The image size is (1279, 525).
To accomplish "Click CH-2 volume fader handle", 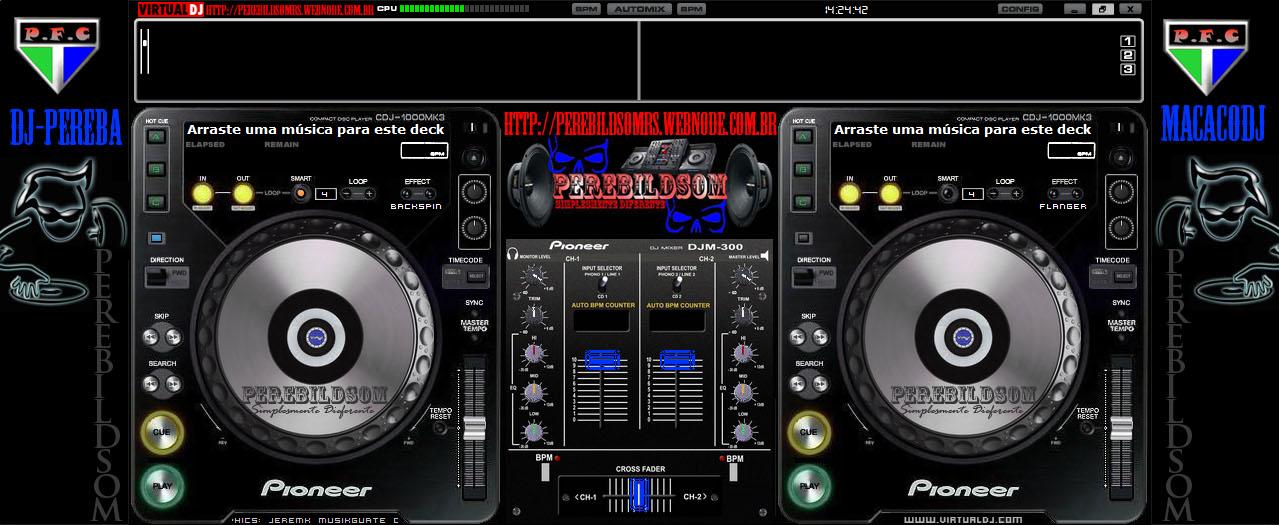I will (x=678, y=359).
